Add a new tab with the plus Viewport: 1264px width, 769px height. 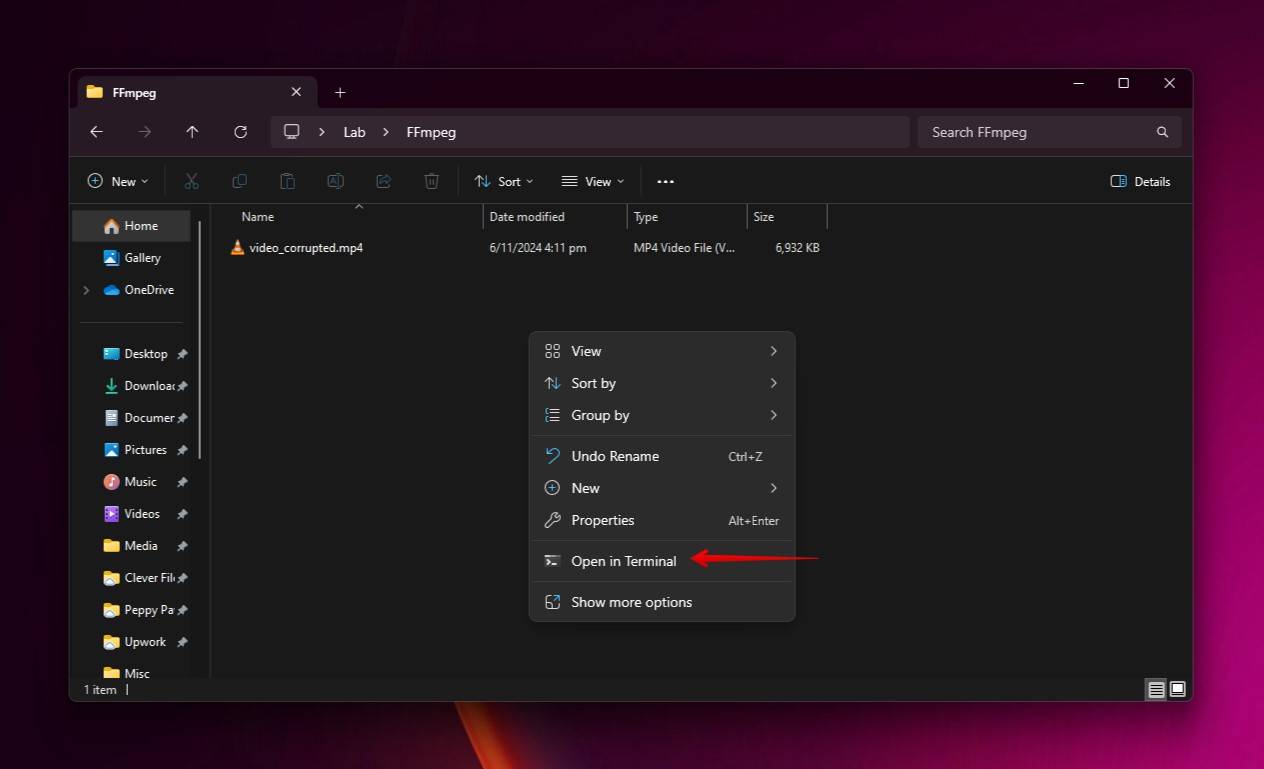(x=340, y=92)
